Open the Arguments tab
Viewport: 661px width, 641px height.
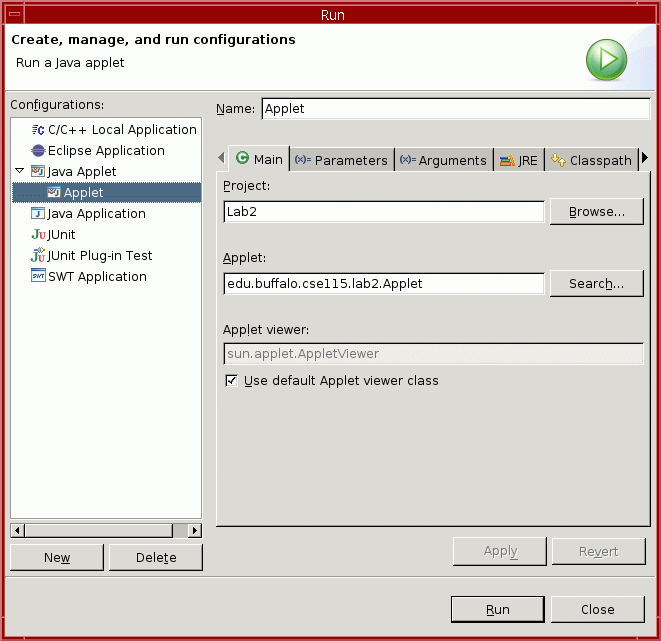[443, 160]
